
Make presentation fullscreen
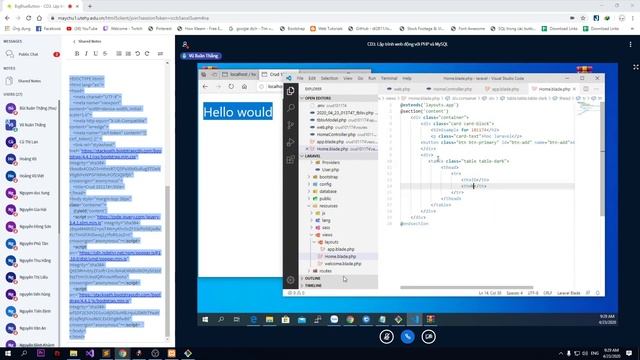point(636,67)
